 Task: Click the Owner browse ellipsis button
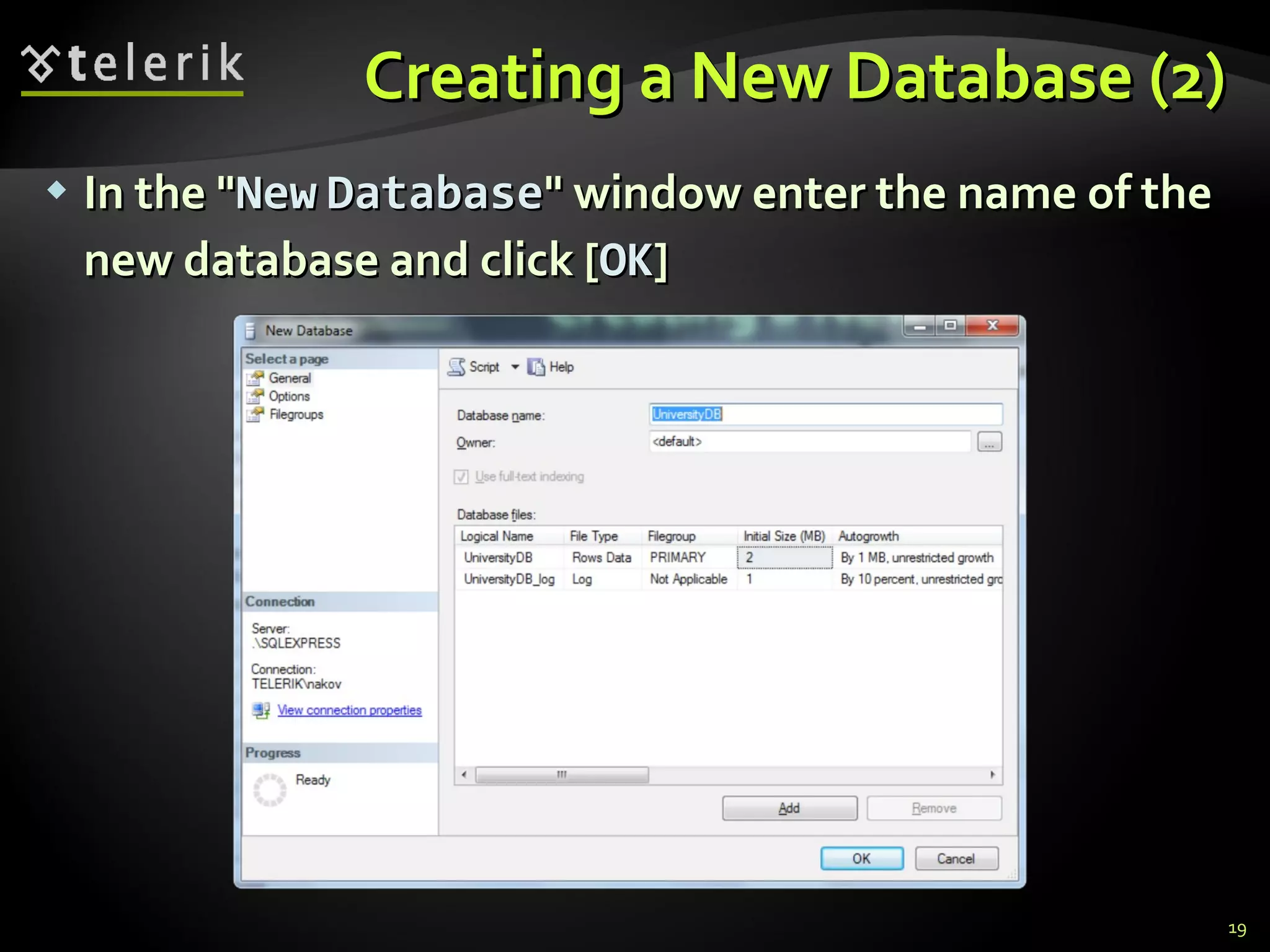coord(989,442)
